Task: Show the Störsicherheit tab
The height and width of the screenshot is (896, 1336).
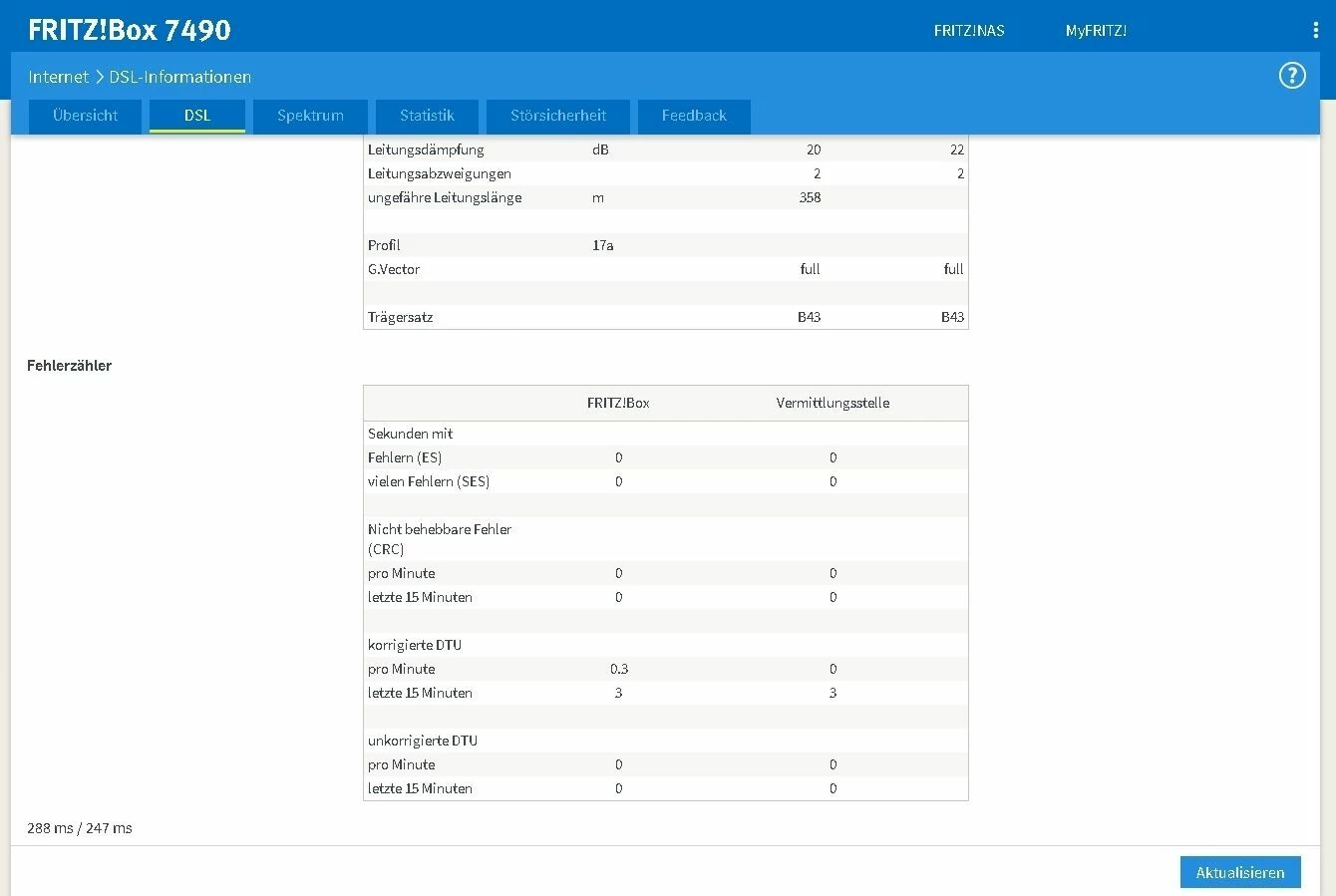Action: tap(558, 116)
